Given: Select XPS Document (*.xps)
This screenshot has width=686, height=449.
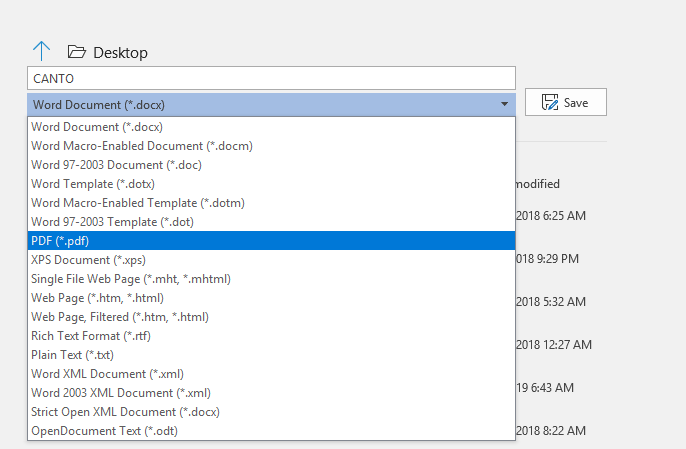Looking at the screenshot, I should pyautogui.click(x=271, y=260).
